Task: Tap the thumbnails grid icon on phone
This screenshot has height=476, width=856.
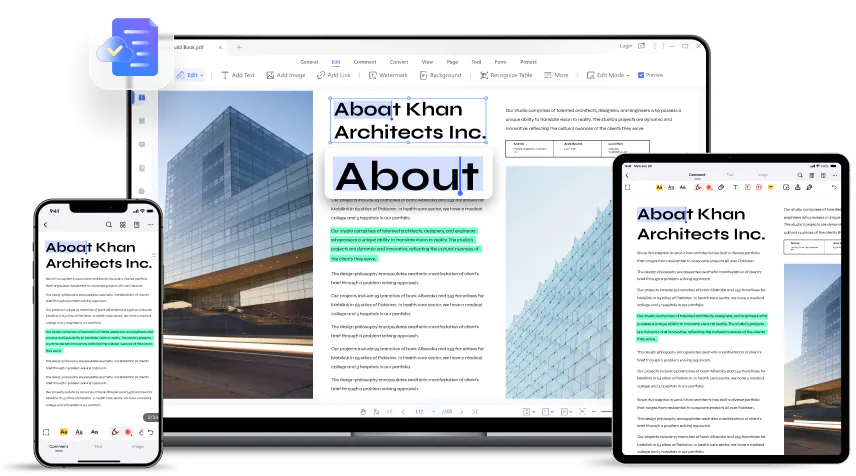Action: point(123,224)
